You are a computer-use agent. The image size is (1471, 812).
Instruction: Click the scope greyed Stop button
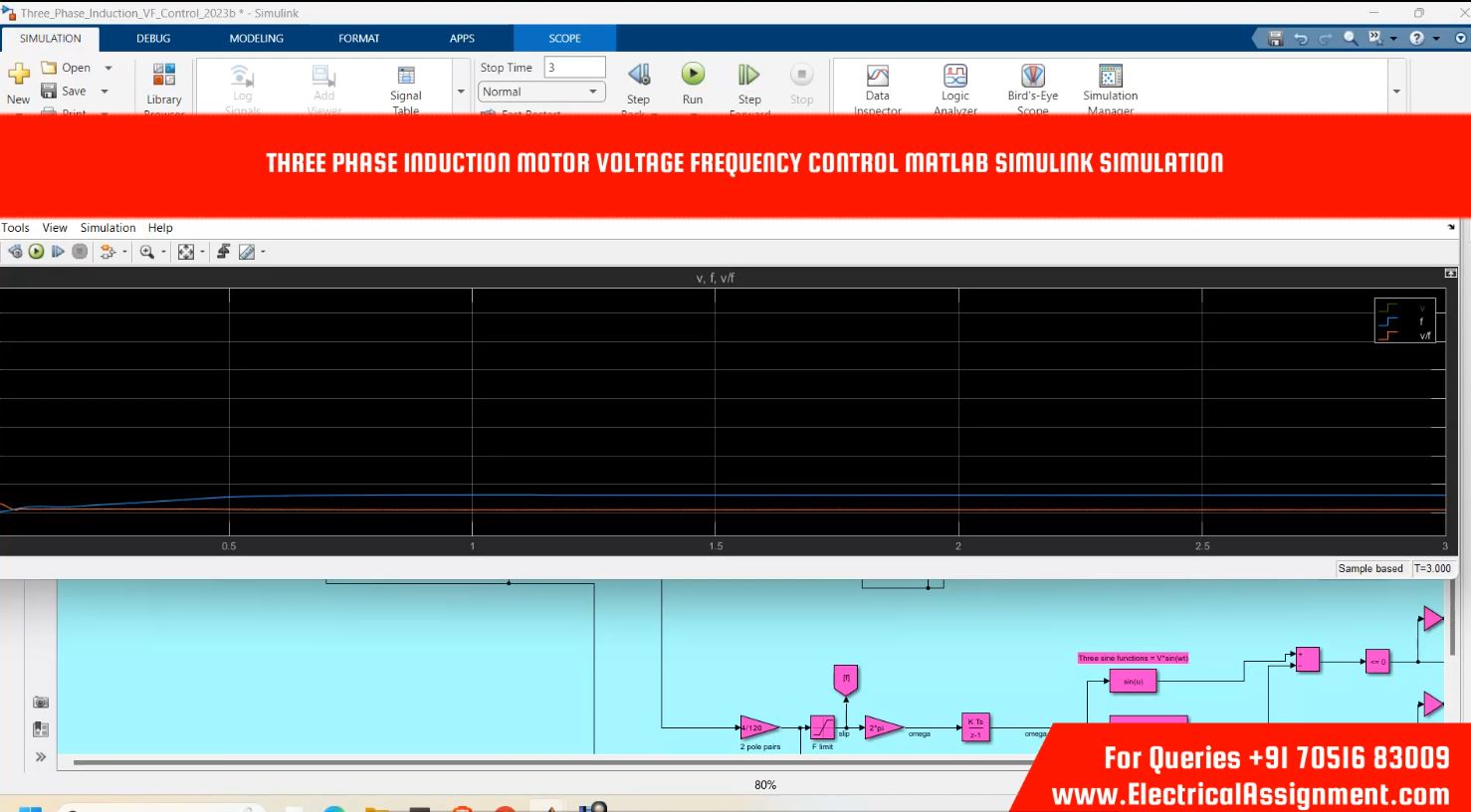click(x=80, y=252)
